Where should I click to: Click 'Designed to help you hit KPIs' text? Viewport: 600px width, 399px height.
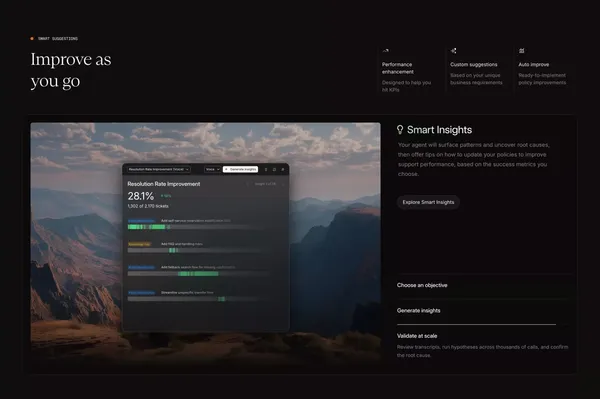click(406, 86)
